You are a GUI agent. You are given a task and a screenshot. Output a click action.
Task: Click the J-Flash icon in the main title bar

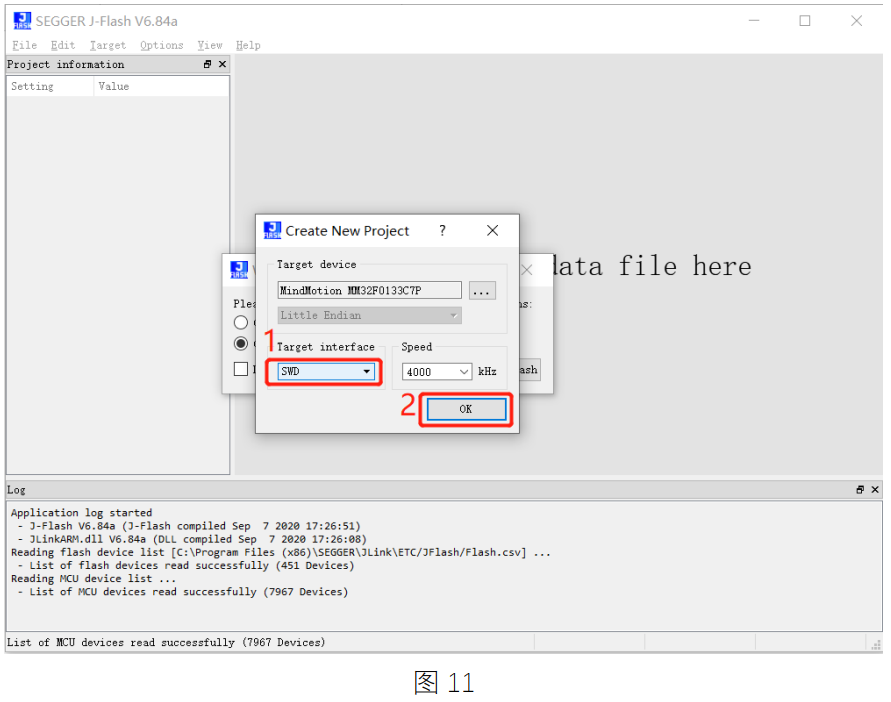tap(22, 20)
